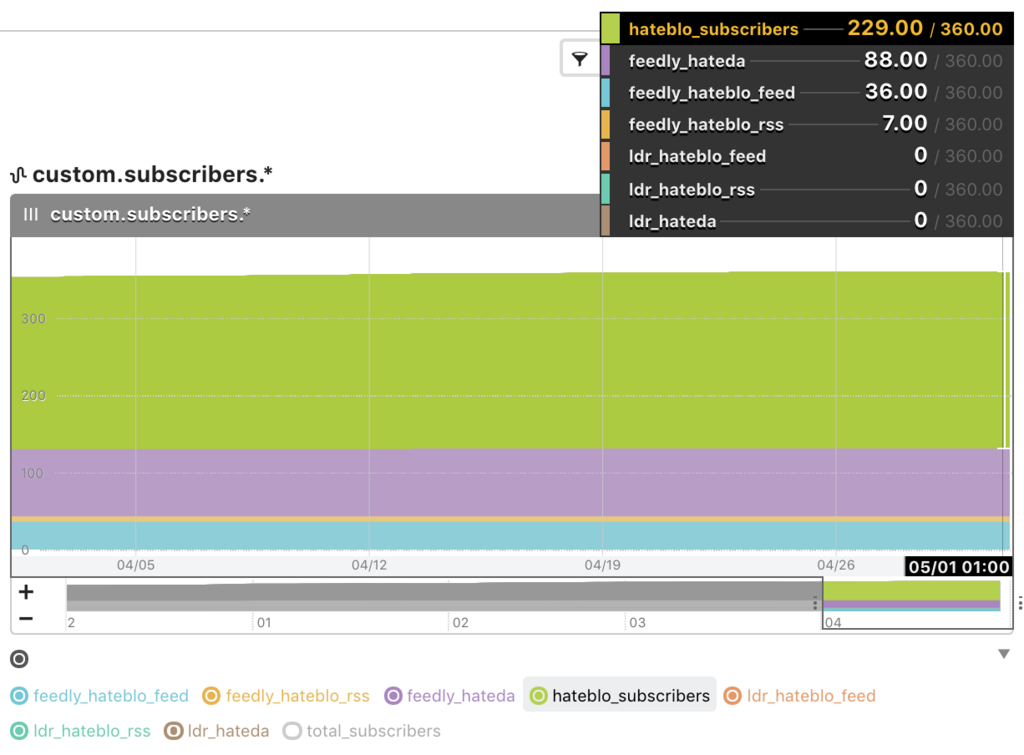Click the kebab dots at the chart's right edge
Image resolution: width=1024 pixels, height=755 pixels.
pos(1019,603)
